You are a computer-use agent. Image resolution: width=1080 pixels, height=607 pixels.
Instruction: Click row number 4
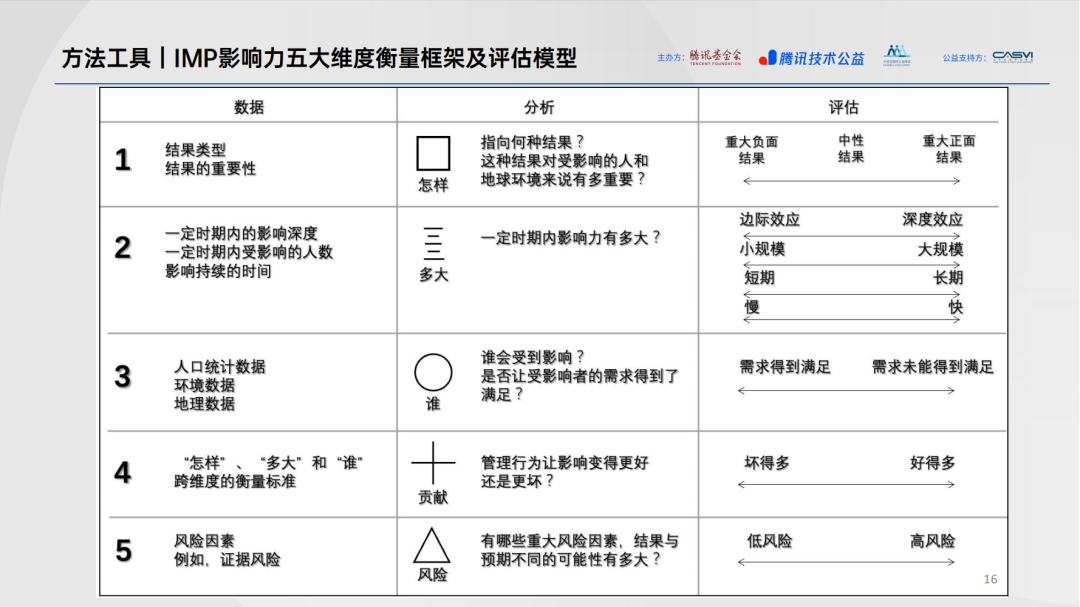pos(123,472)
